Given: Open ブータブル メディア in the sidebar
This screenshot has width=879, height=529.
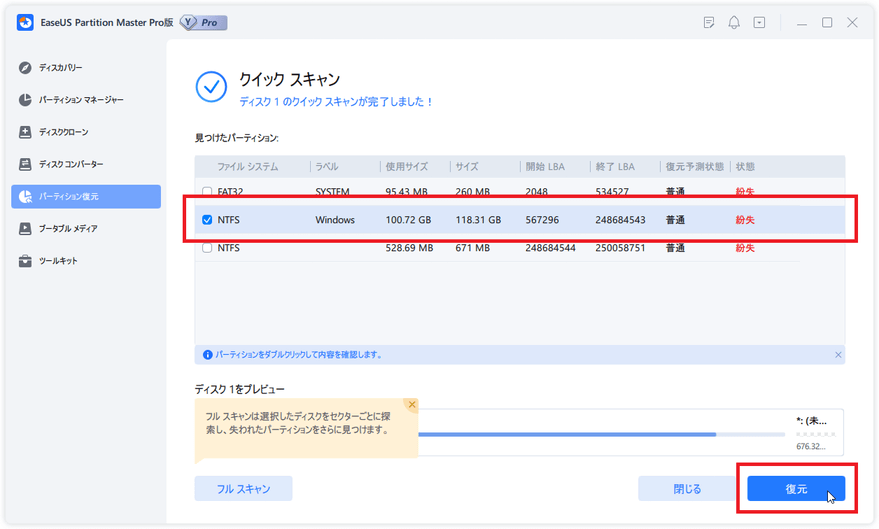Looking at the screenshot, I should click(67, 229).
